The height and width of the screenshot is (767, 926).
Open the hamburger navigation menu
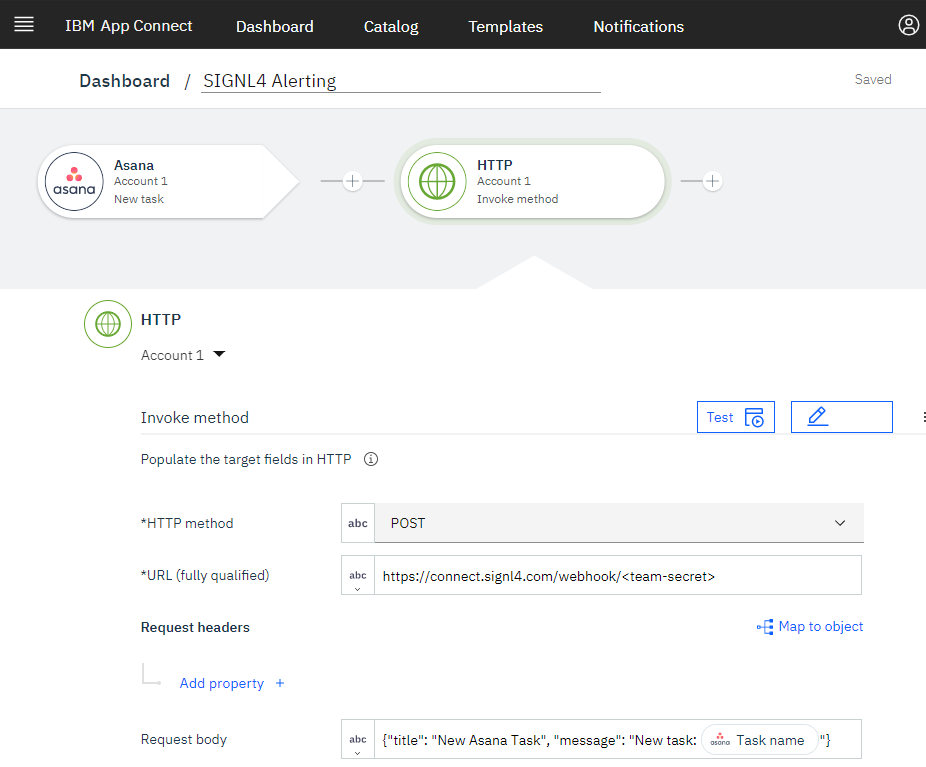pos(24,24)
